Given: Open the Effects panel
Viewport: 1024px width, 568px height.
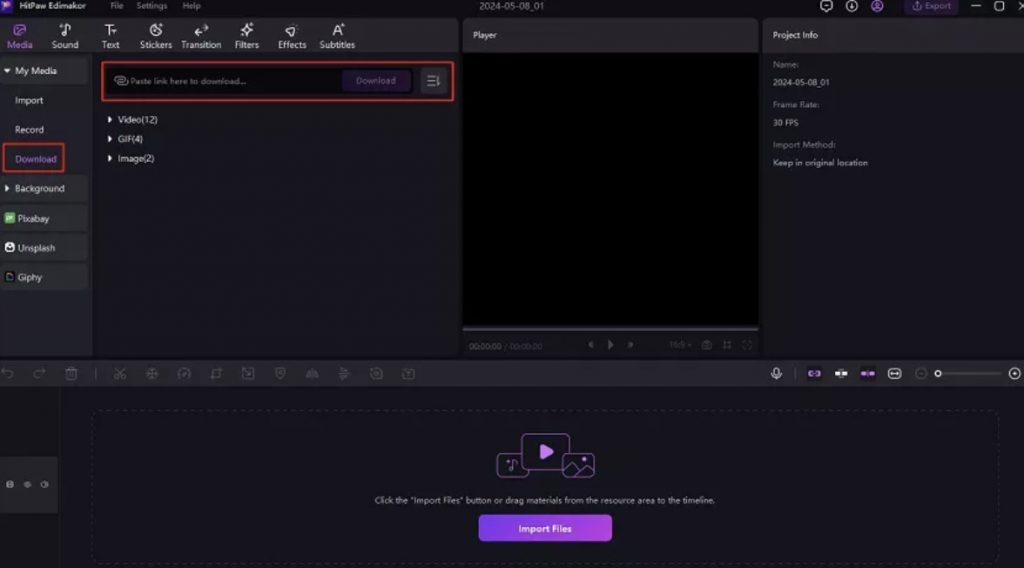Looking at the screenshot, I should (x=292, y=36).
